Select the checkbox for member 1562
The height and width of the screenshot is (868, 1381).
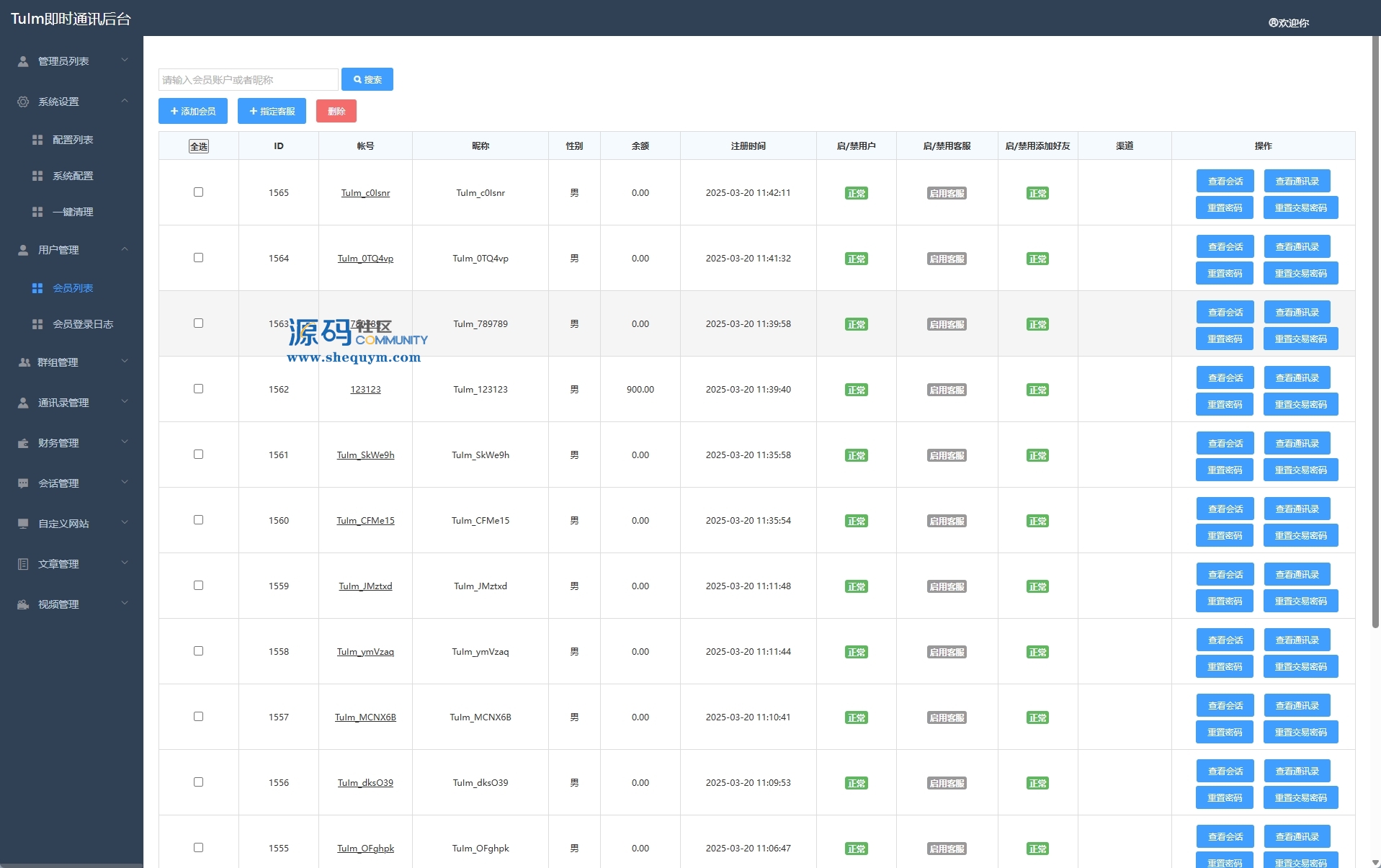[198, 389]
